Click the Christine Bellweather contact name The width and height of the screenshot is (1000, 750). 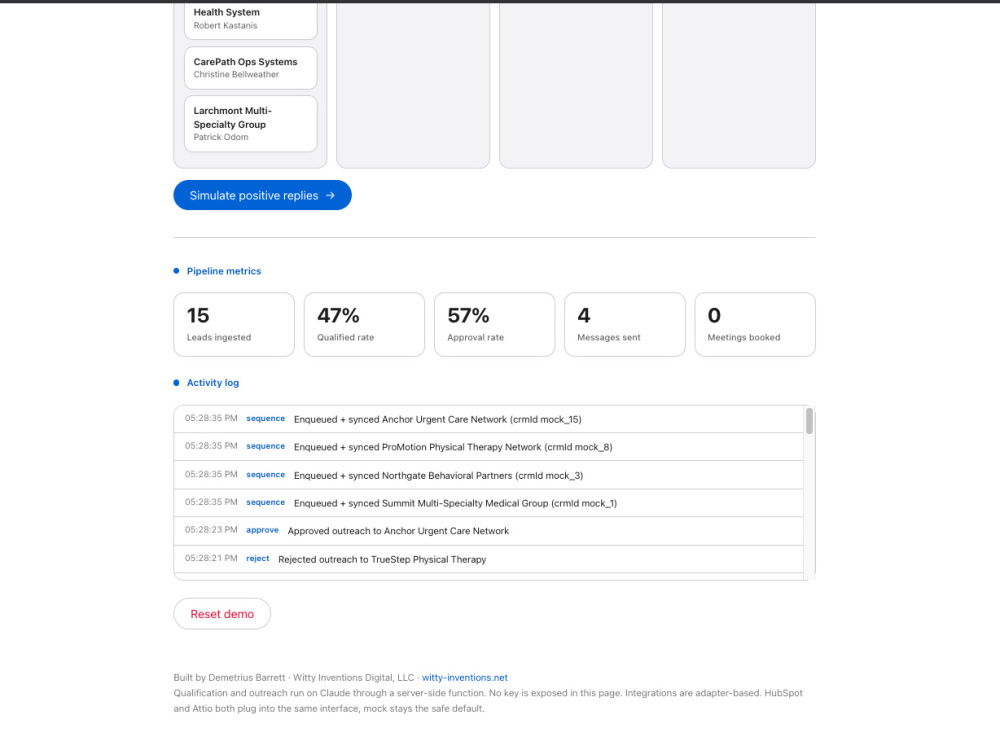coord(236,75)
